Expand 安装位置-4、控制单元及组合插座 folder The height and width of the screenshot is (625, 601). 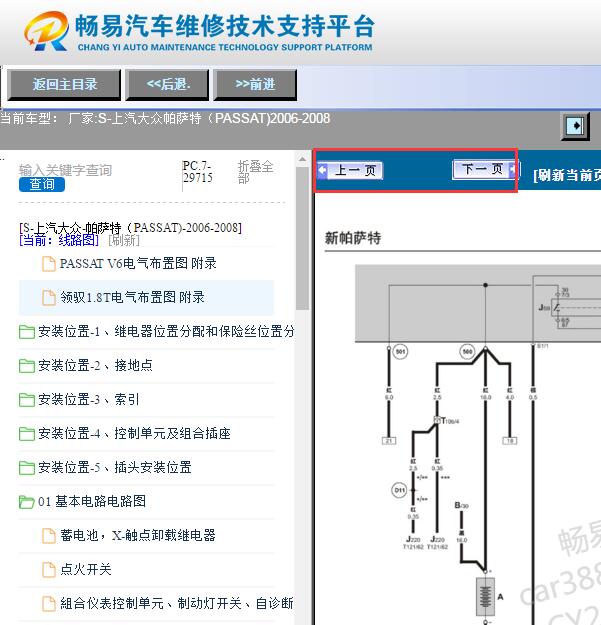coord(134,434)
